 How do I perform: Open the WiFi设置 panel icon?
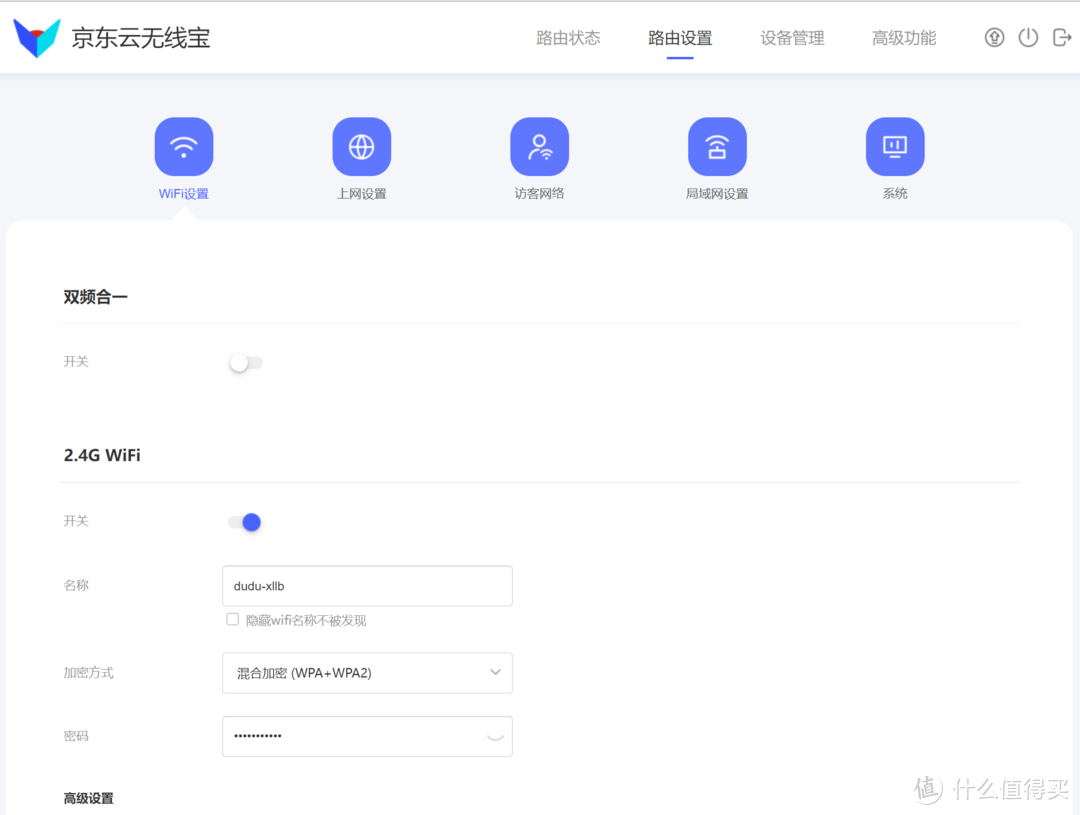click(183, 146)
